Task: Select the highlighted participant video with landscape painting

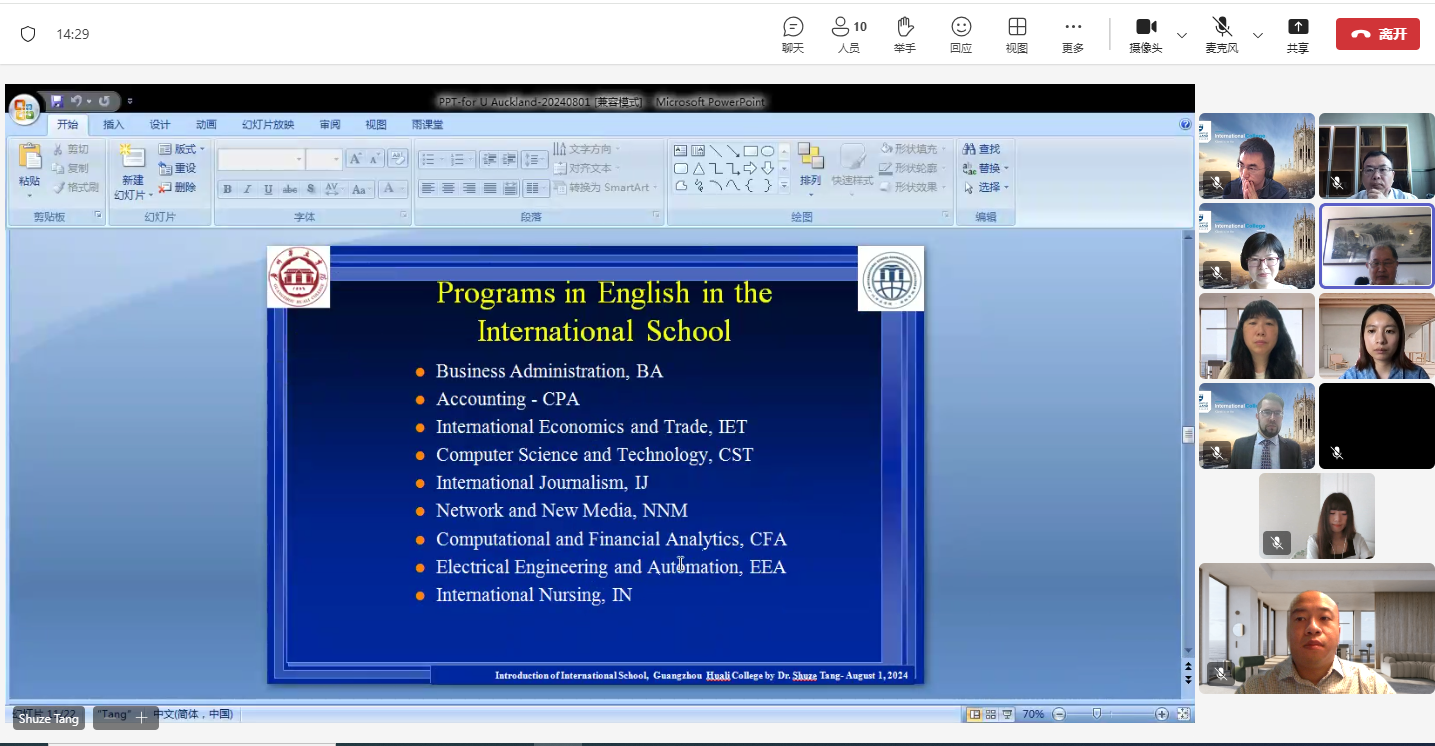Action: [1376, 246]
